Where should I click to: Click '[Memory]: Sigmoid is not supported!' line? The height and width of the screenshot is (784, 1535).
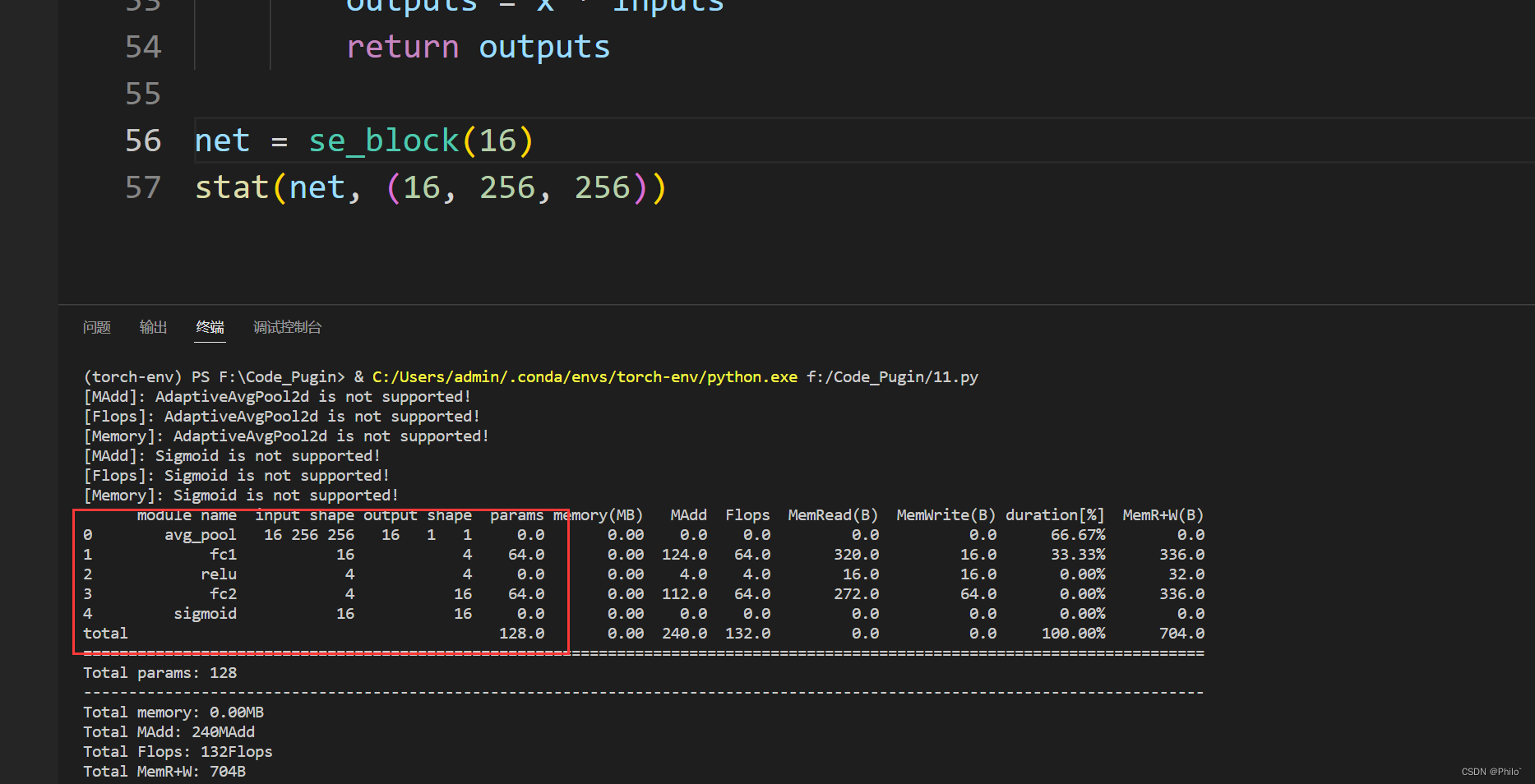click(241, 496)
